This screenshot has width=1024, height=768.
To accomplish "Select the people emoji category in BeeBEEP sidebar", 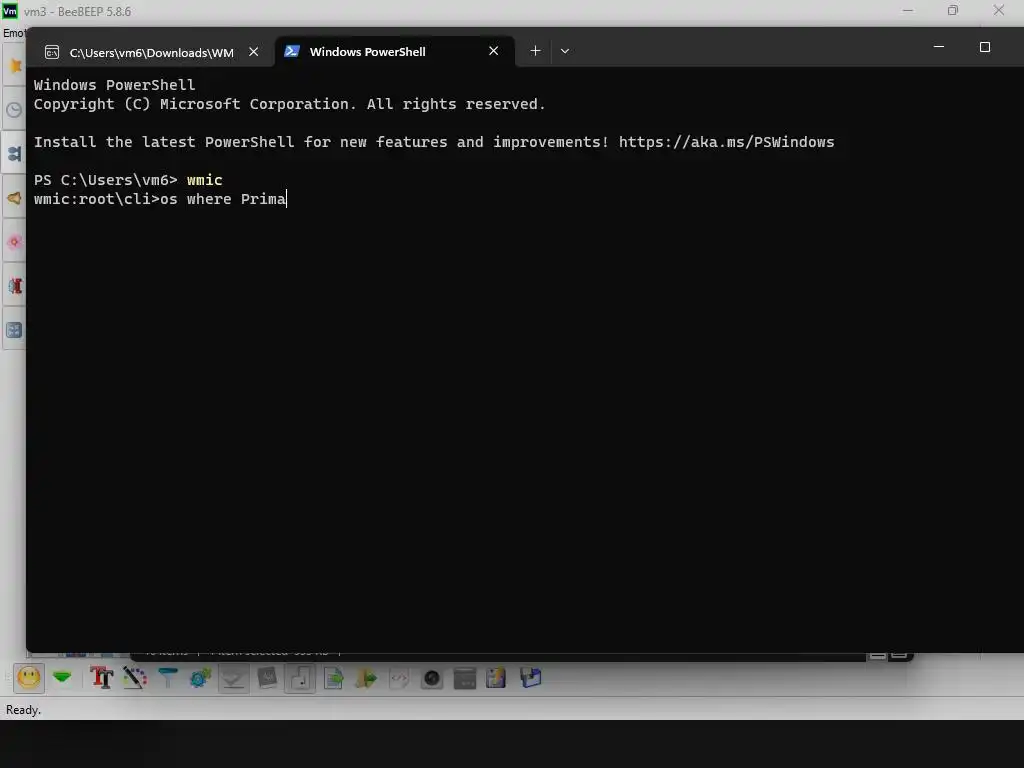I will coord(14,153).
